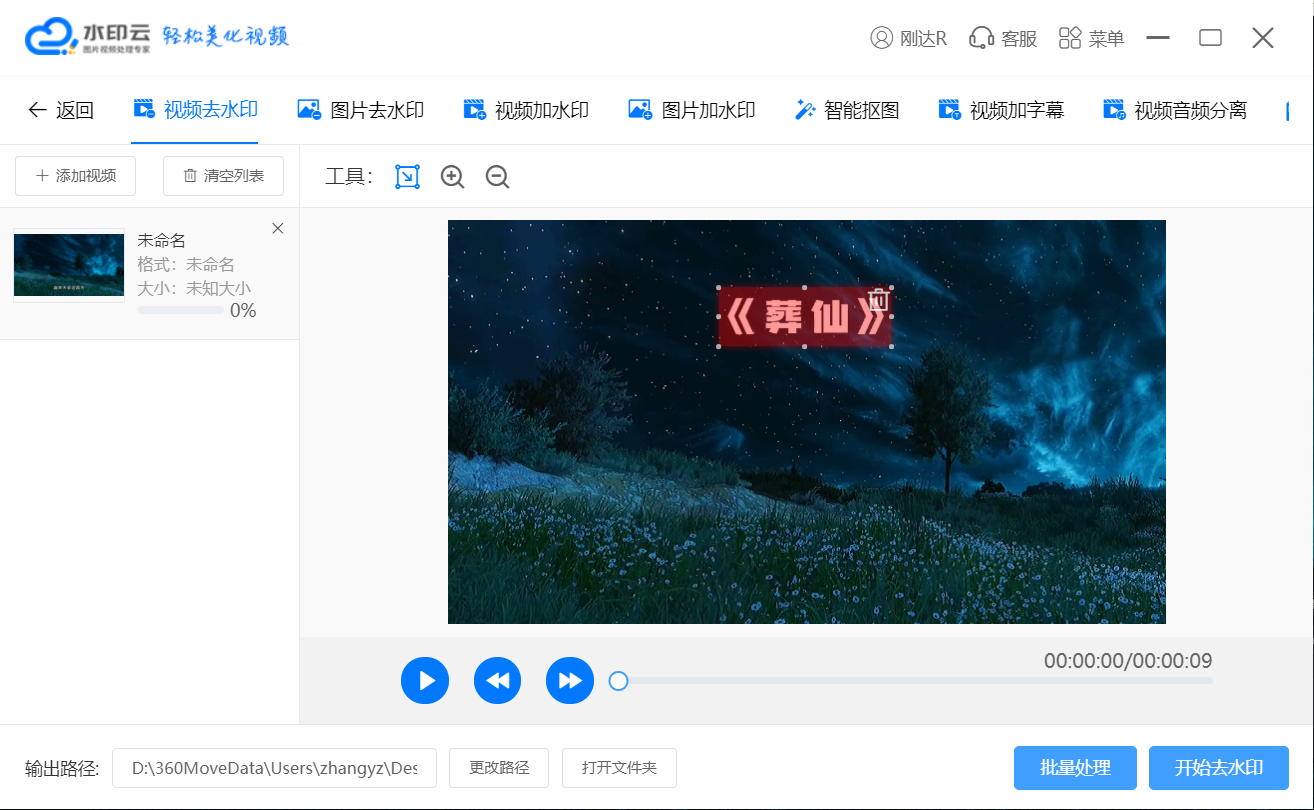Click 批量处理 button
Viewport: 1314px width, 810px height.
click(x=1075, y=768)
